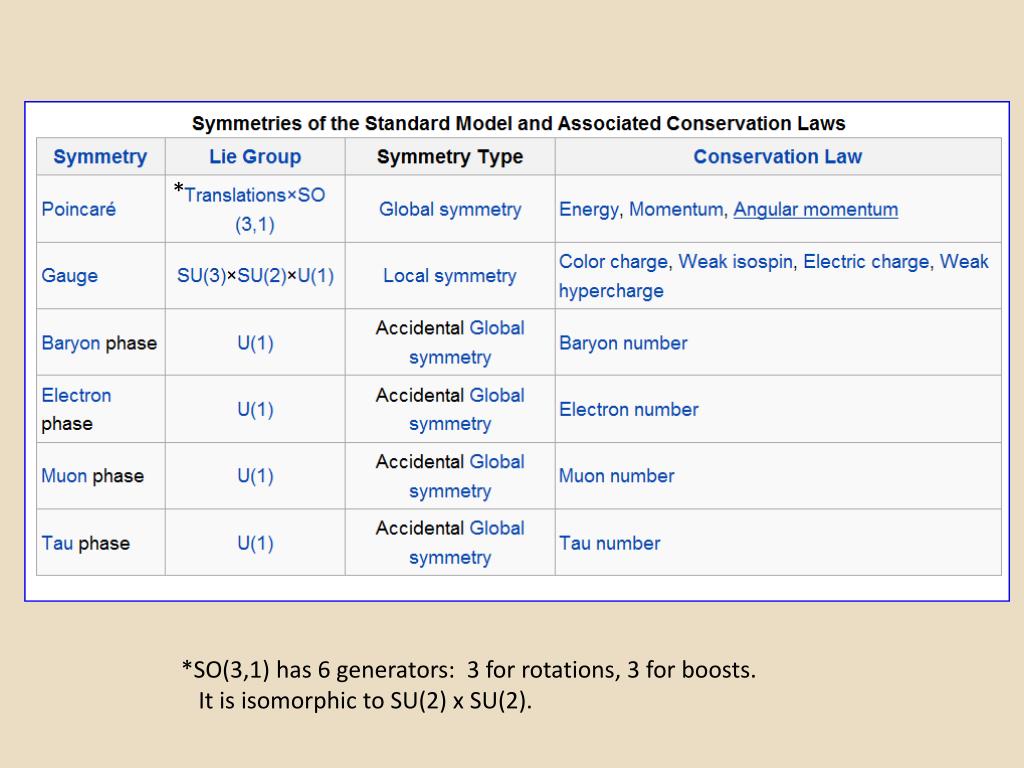Click the Electron number link
This screenshot has width=1024, height=768.
point(629,409)
